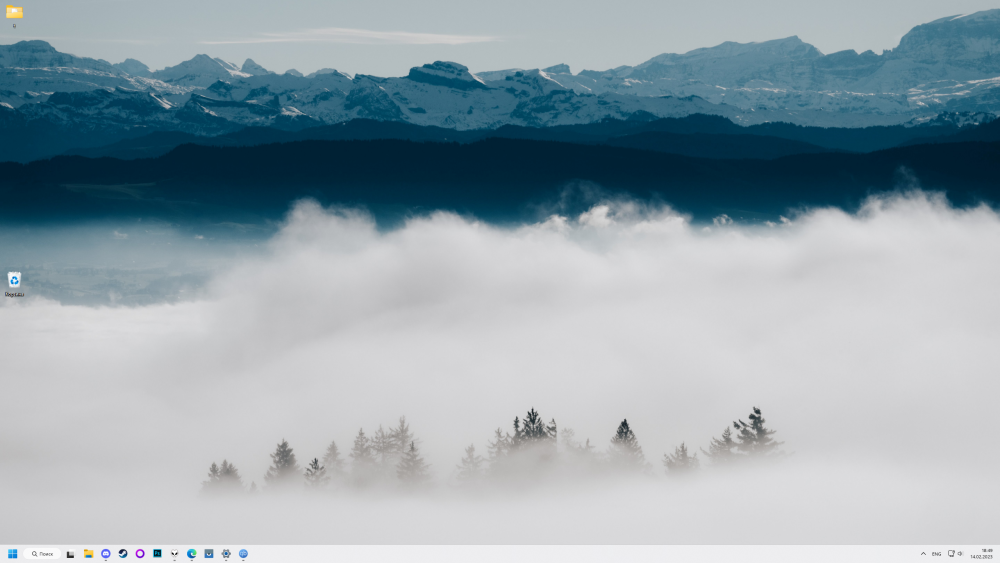Launch Microsoft Edge from the taskbar
Viewport: 1000px width, 563px height.
coord(192,553)
